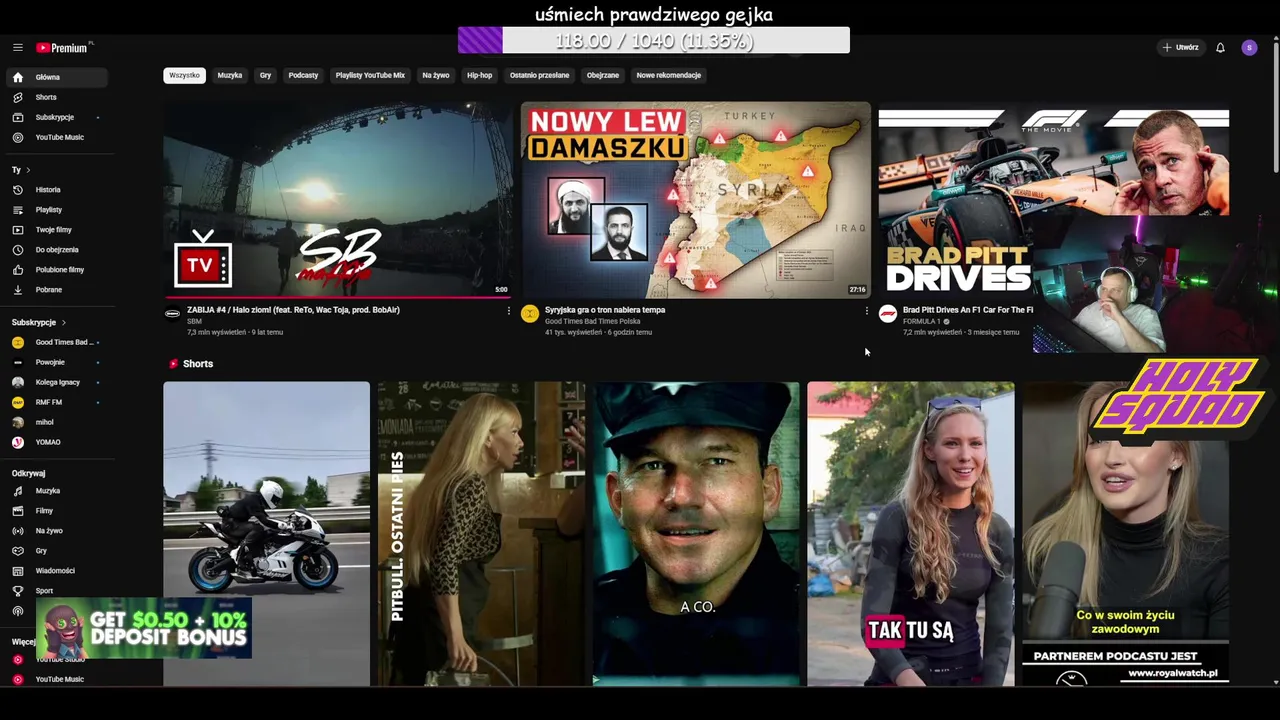Viewport: 1280px width, 720px height.
Task: Select the Na żywo filter chip
Action: coord(435,75)
